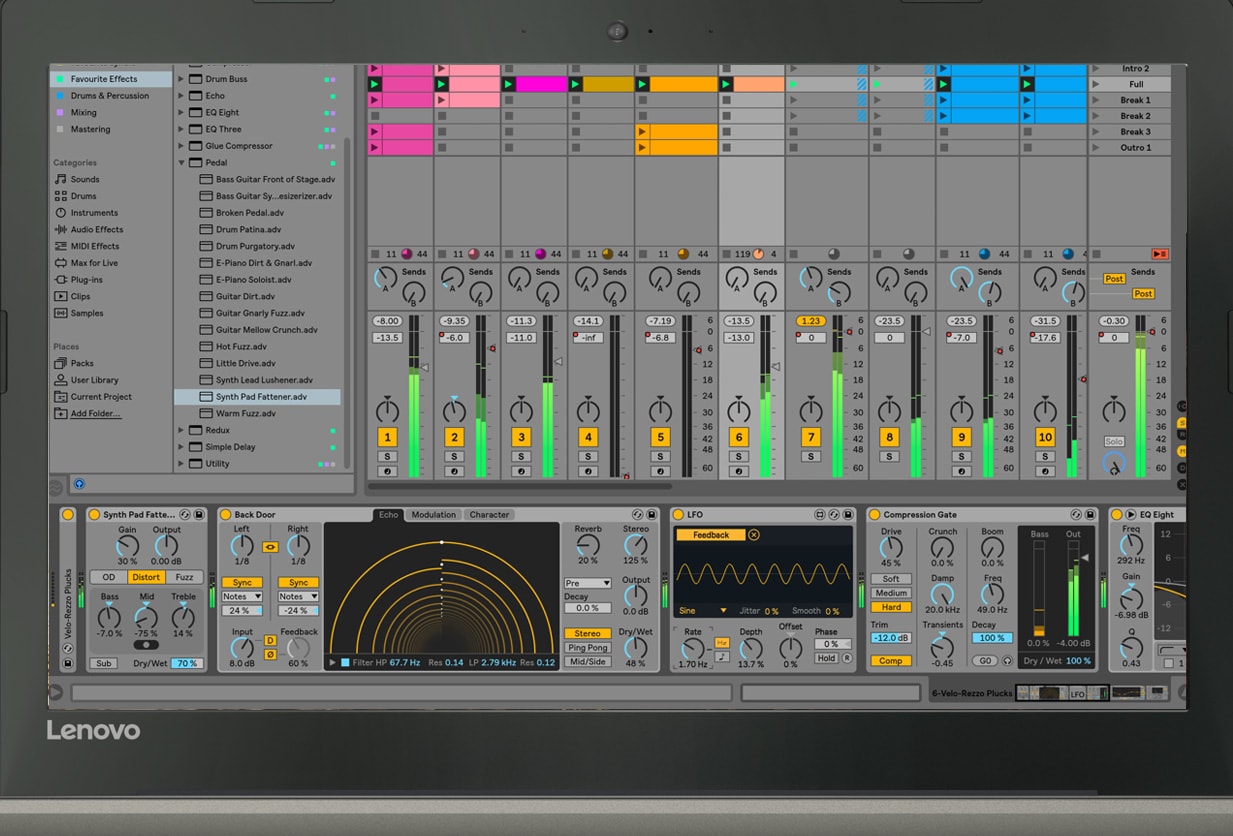The height and width of the screenshot is (836, 1233).
Task: Click the Echo phase invert Ø button
Action: (270, 655)
